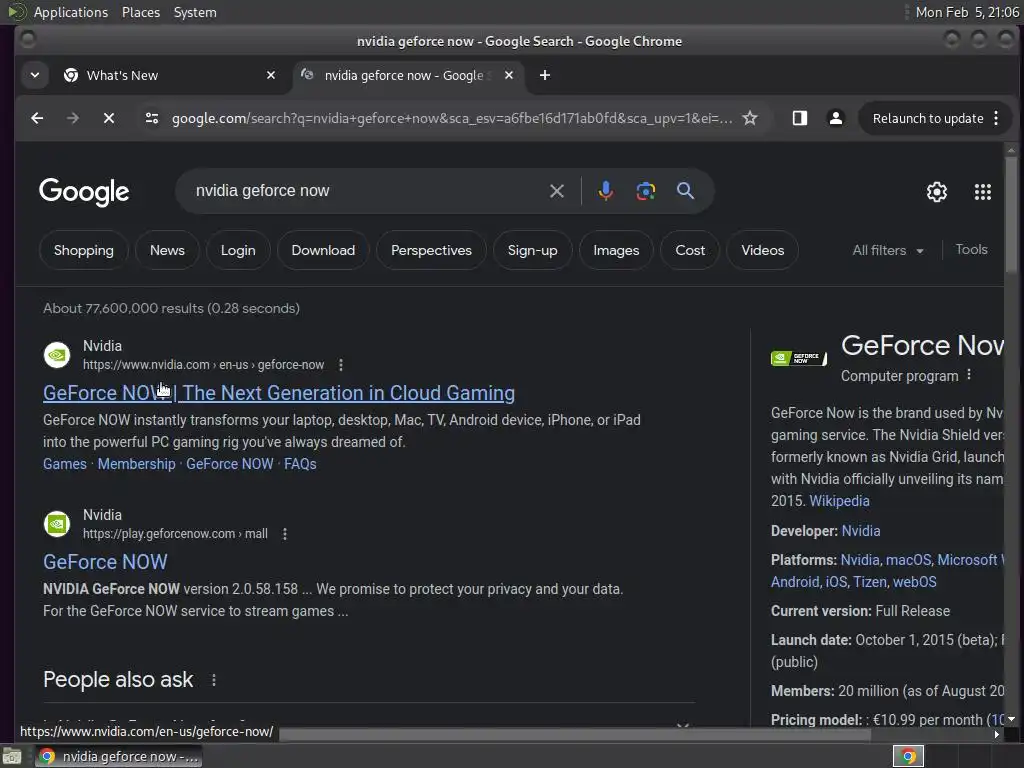Image resolution: width=1024 pixels, height=768 pixels.
Task: Open the FAQs sitelink
Action: pyautogui.click(x=300, y=464)
